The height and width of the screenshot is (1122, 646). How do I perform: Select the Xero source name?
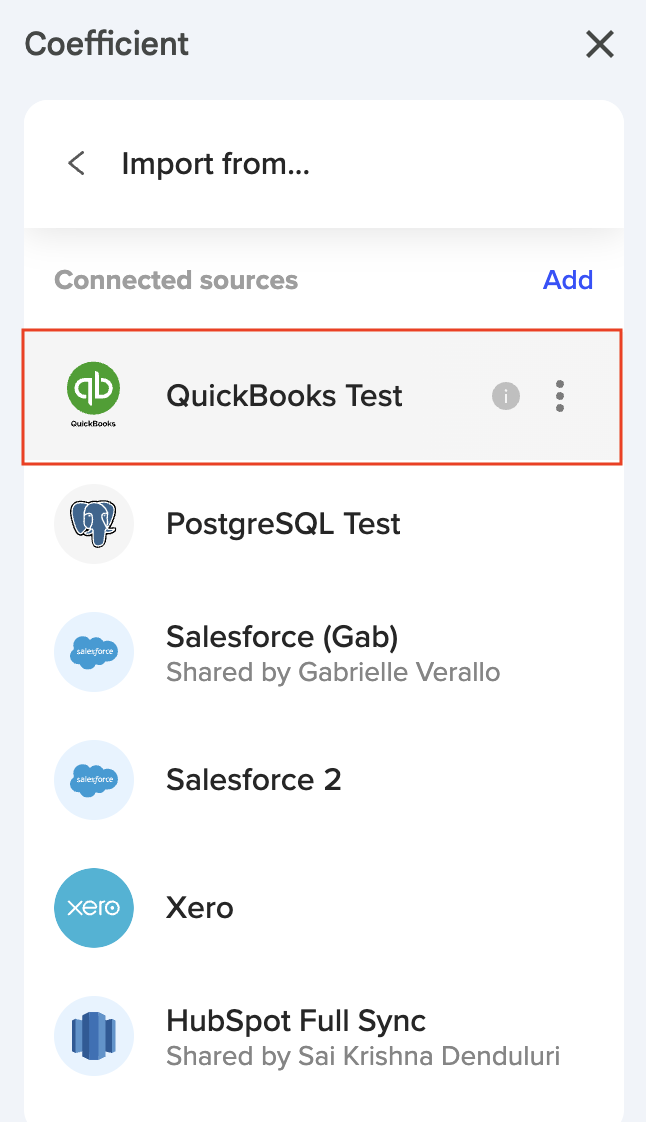(x=199, y=908)
